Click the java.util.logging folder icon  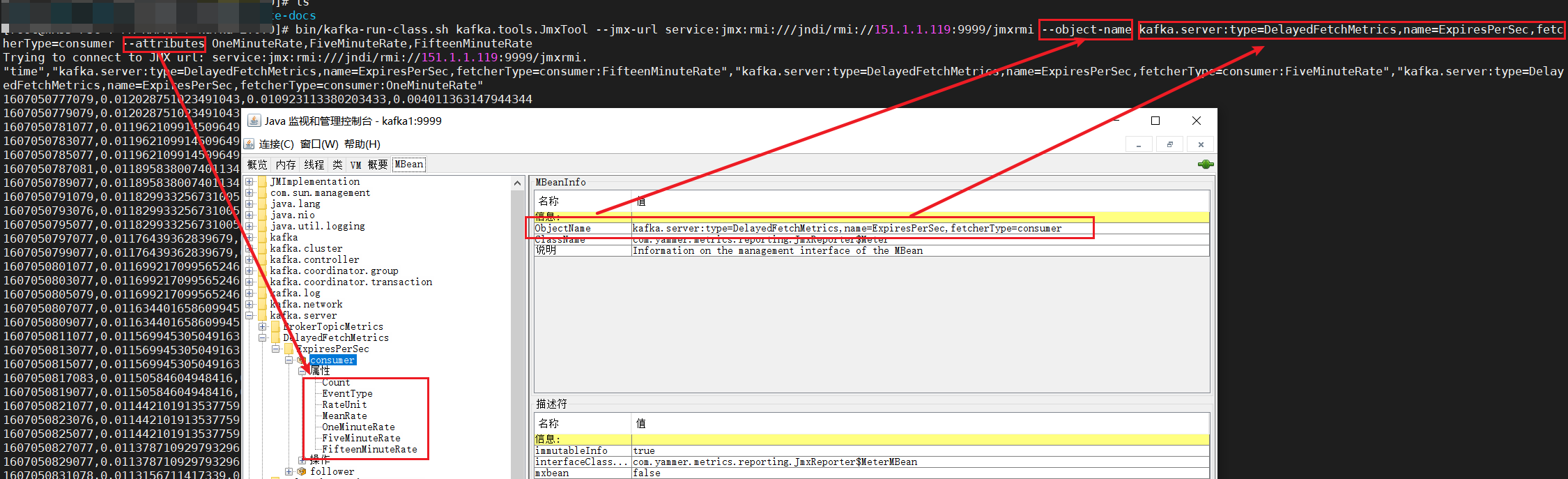click(x=262, y=227)
